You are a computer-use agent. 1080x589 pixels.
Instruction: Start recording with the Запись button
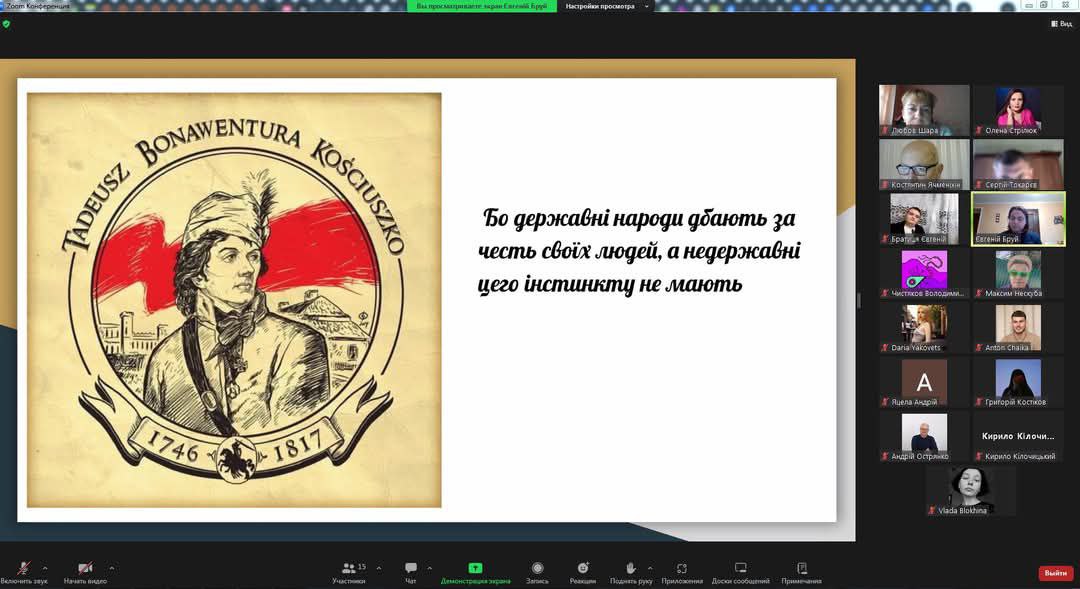click(537, 572)
